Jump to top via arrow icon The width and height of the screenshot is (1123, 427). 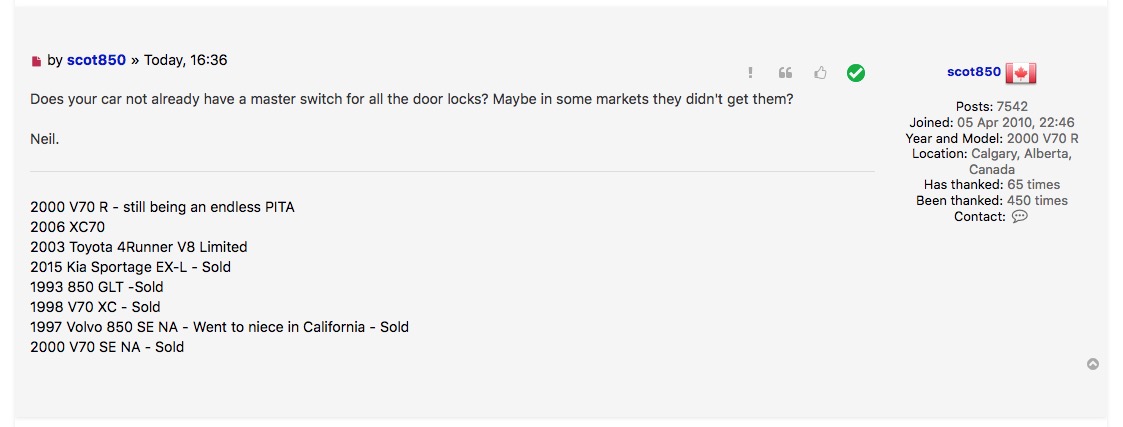(x=1093, y=364)
